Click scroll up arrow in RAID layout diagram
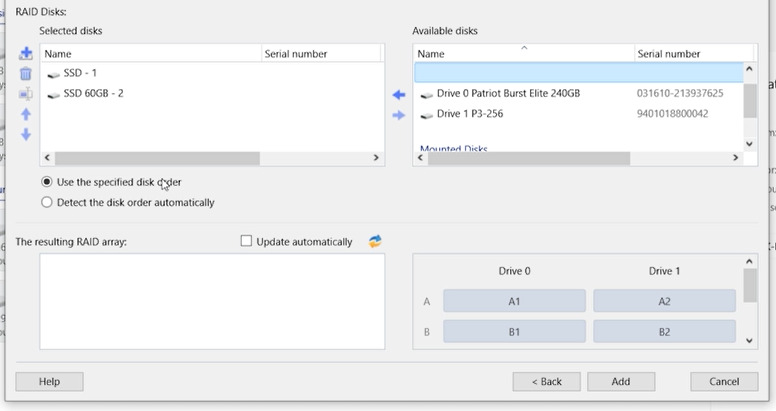Image resolution: width=776 pixels, height=411 pixels. tap(749, 261)
